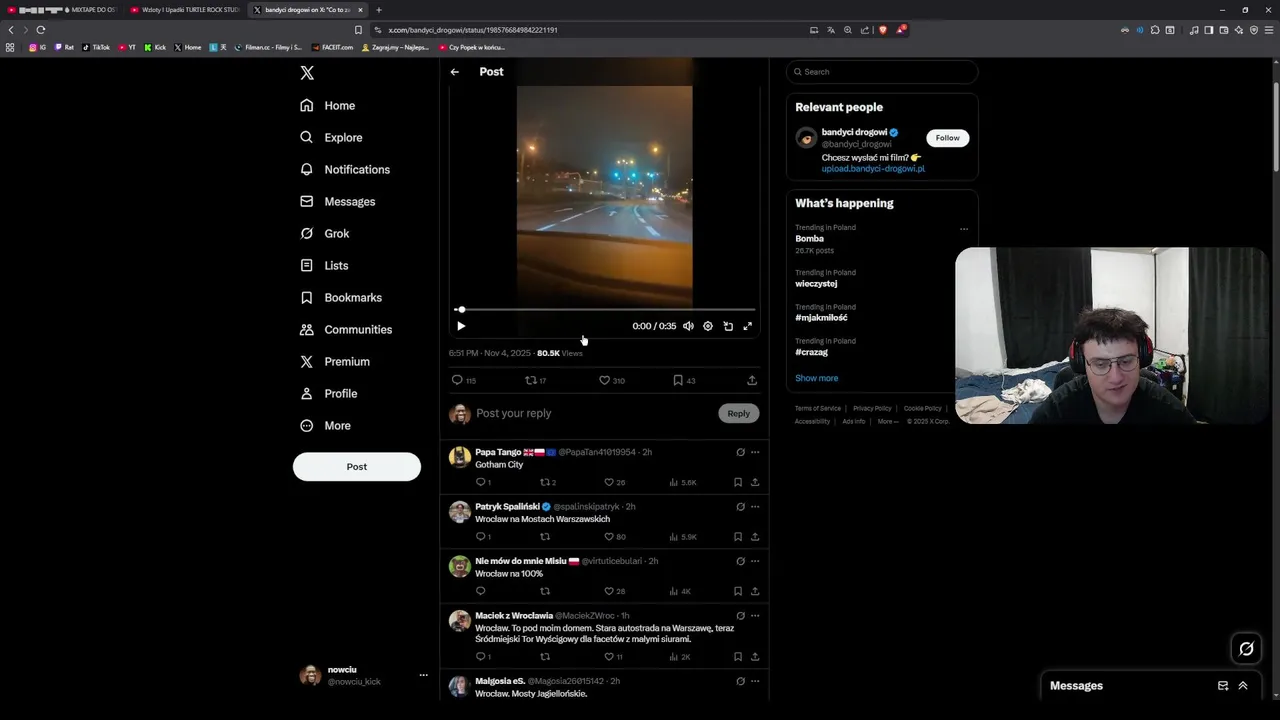This screenshot has height=720, width=1280.
Task: Open browser extensions puzzle icon
Action: [x=1155, y=30]
